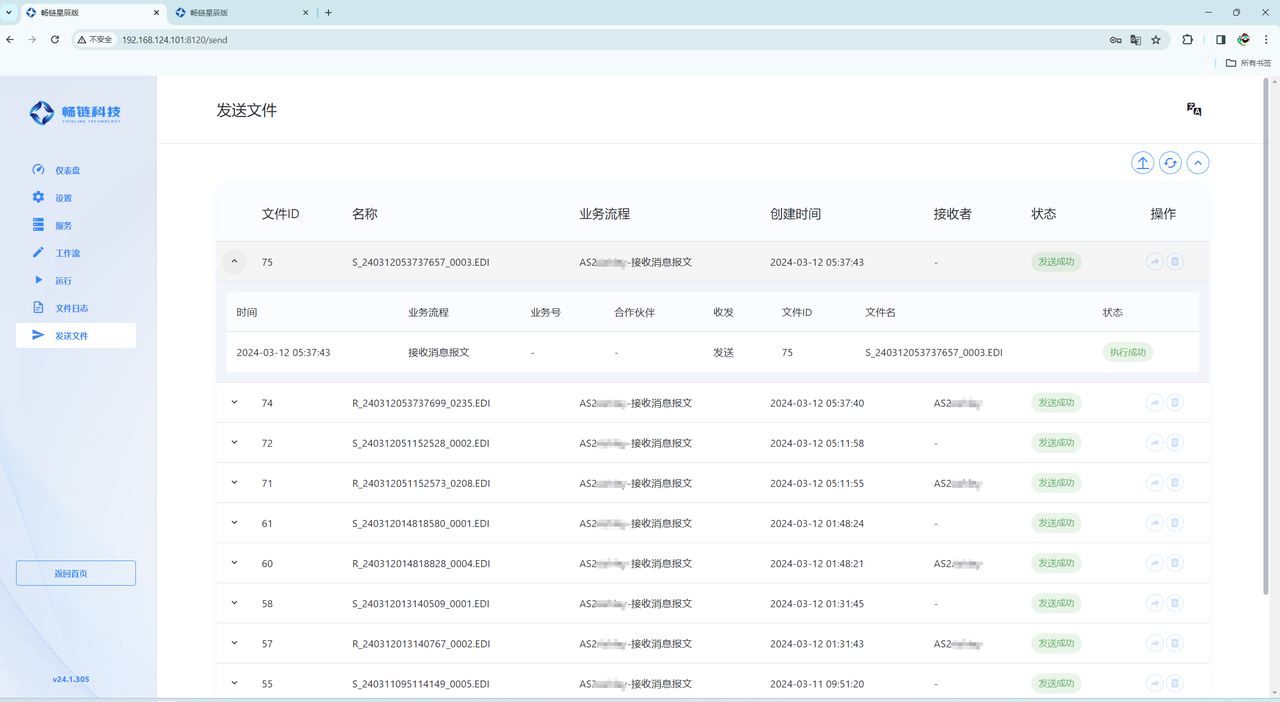
Task: Click the 发送成功 status badge for file 60
Action: tap(1056, 563)
